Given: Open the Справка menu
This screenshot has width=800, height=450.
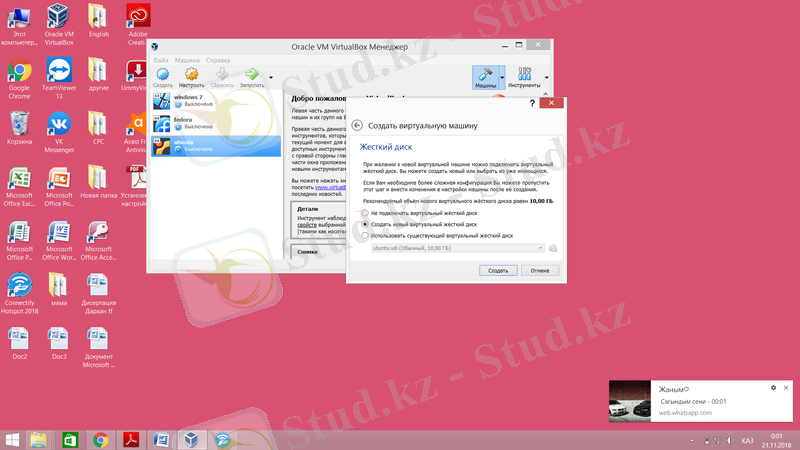Looking at the screenshot, I should click(218, 60).
